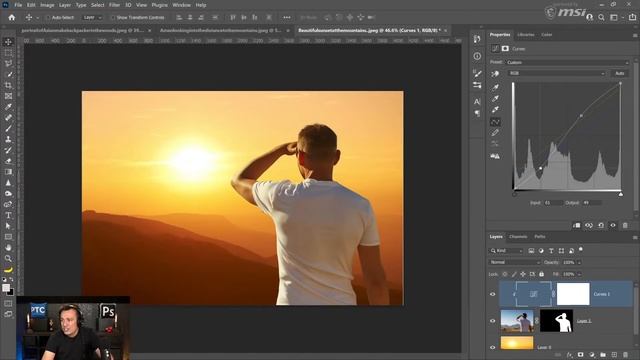Select the Clone Stamp tool
Screen dimensions: 640x360
[8, 139]
